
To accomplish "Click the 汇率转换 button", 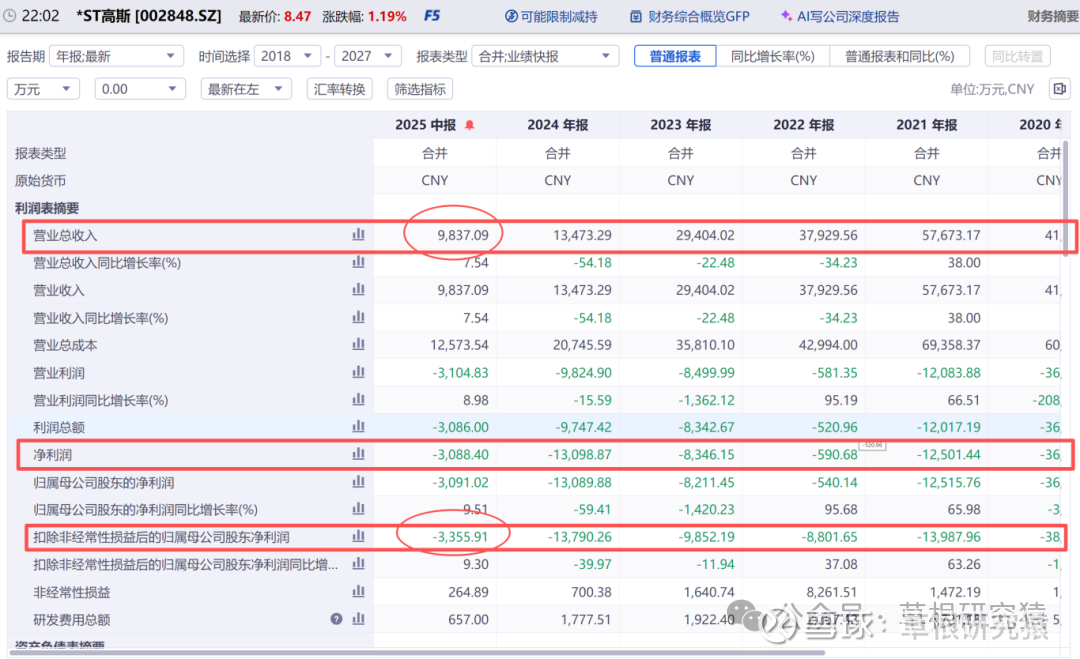I will tap(339, 89).
